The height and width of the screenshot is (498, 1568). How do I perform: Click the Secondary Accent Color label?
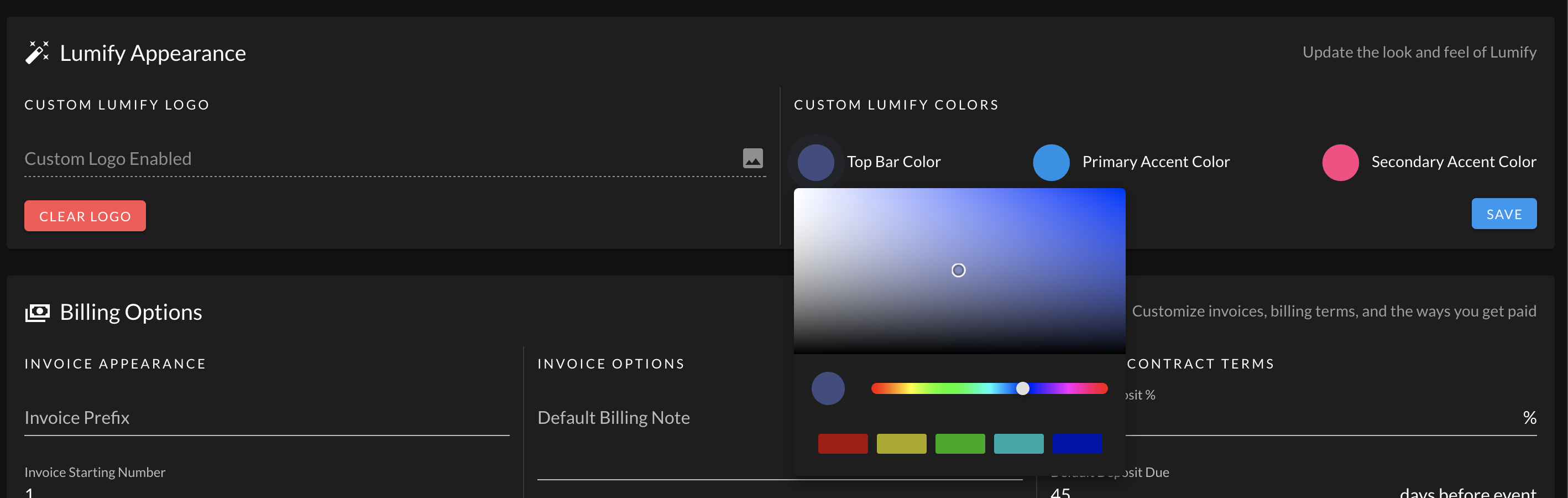coord(1453,162)
